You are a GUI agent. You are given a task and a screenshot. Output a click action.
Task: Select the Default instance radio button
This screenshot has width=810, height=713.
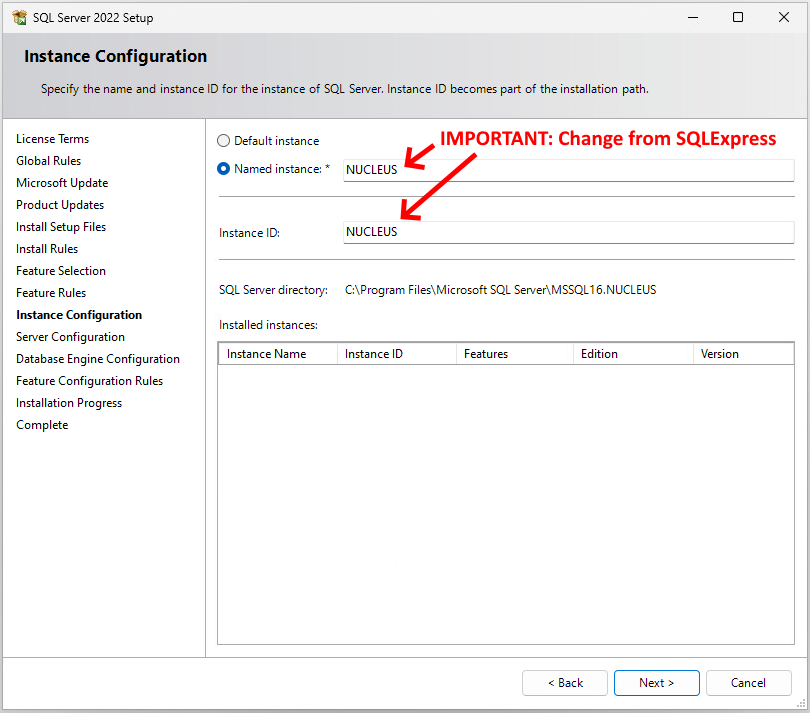coord(223,141)
